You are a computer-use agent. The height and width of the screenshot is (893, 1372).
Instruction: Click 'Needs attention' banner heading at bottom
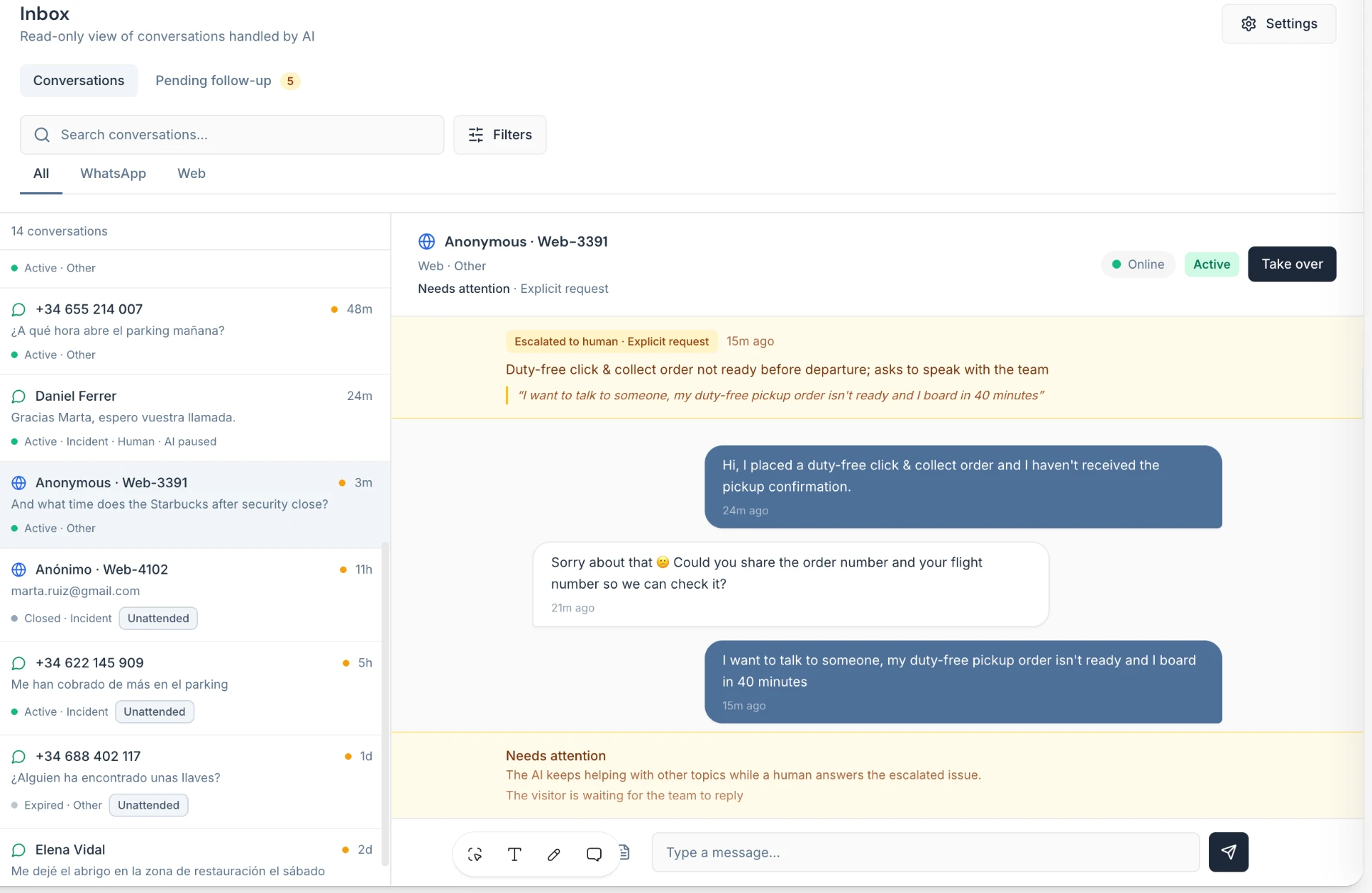pyautogui.click(x=556, y=756)
